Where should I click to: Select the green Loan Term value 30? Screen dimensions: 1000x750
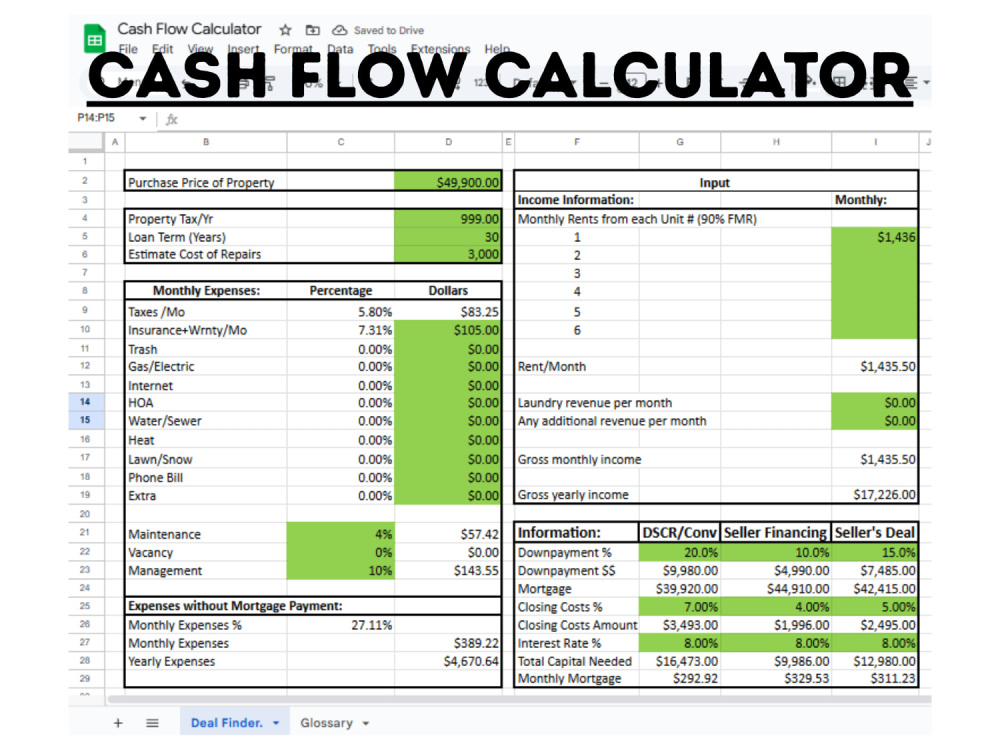[x=448, y=237]
